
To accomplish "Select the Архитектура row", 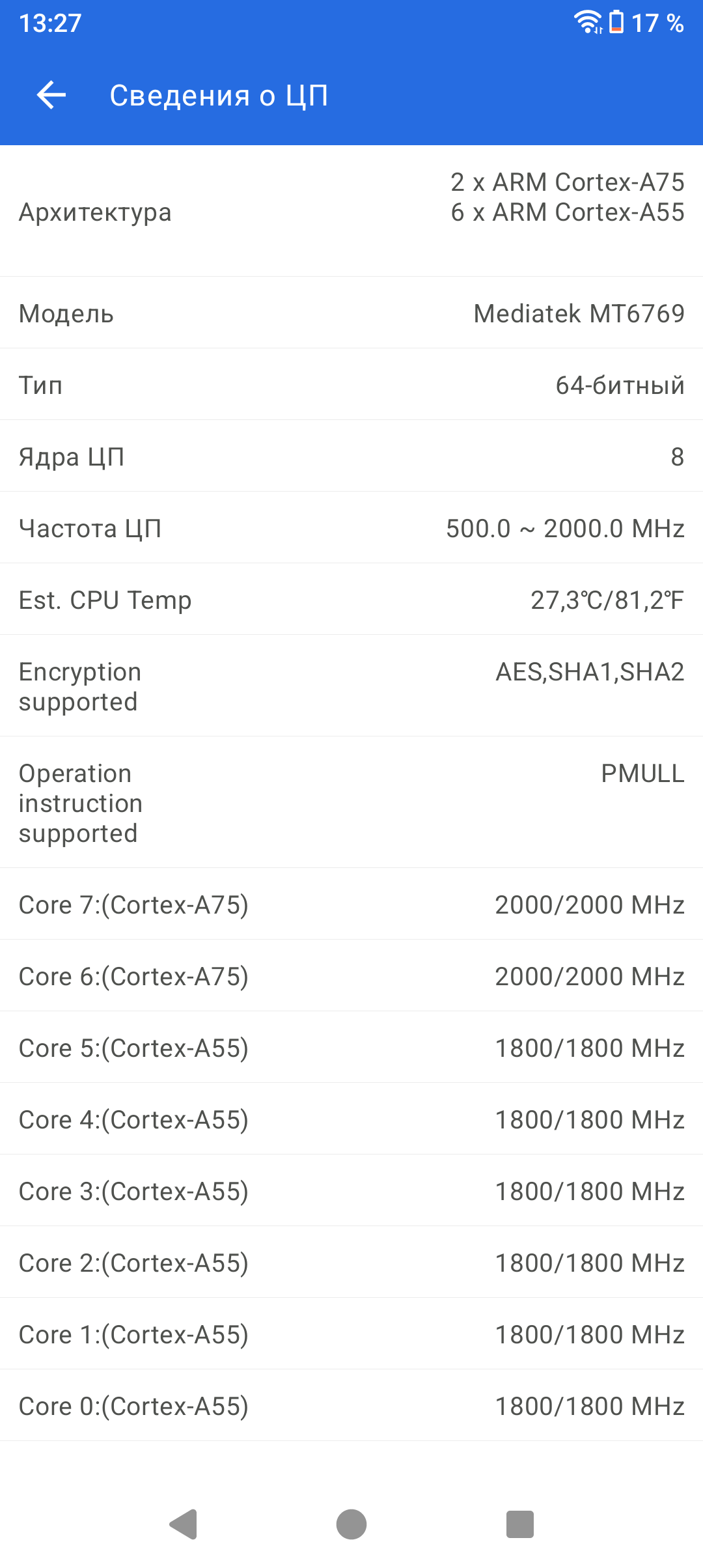I will coord(351,212).
